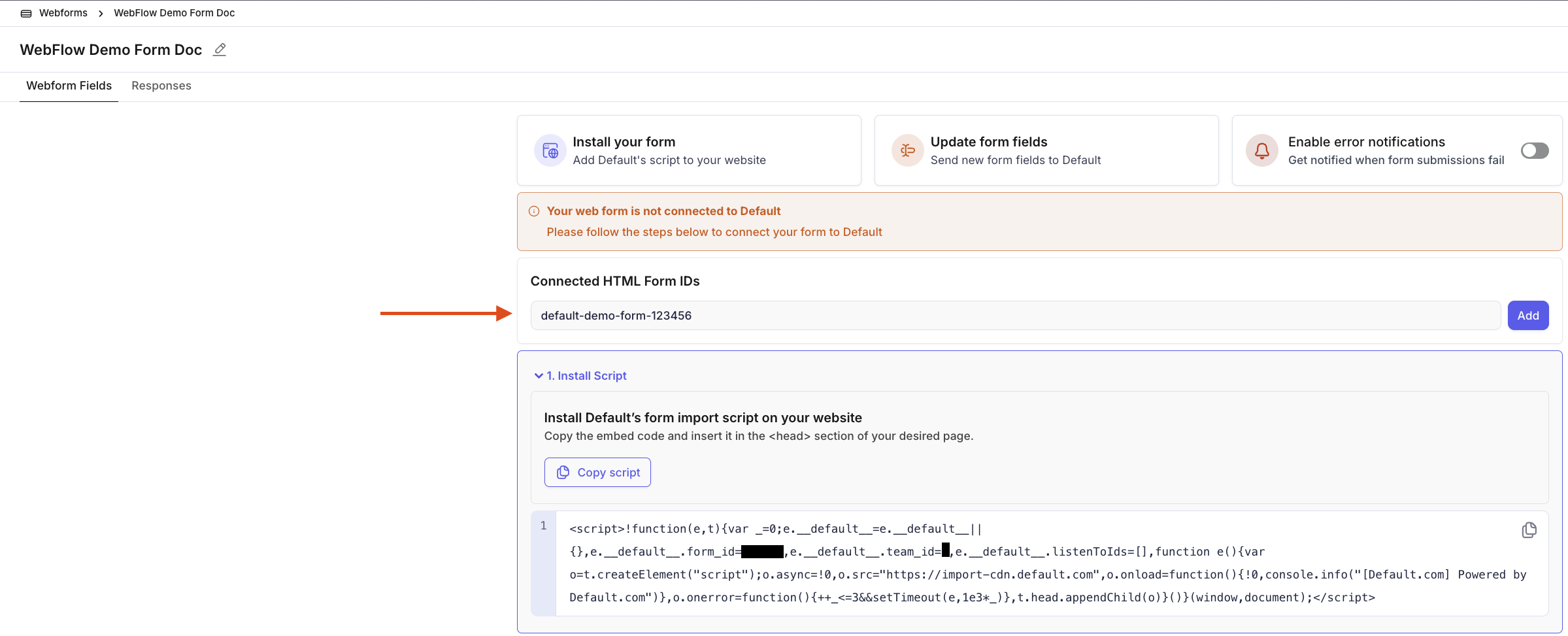Click the copy icon in code block
1568x636 pixels.
tap(1529, 530)
